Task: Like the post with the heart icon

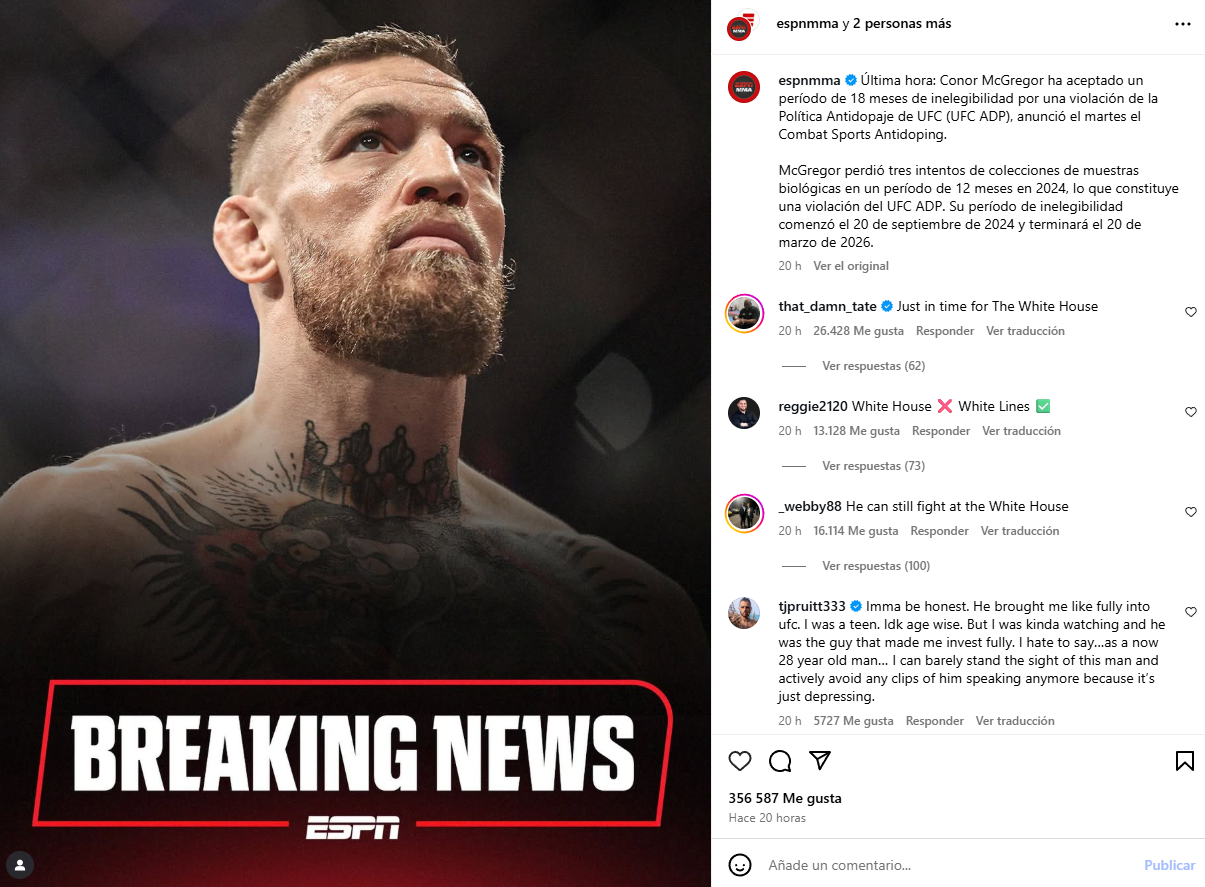Action: 740,761
